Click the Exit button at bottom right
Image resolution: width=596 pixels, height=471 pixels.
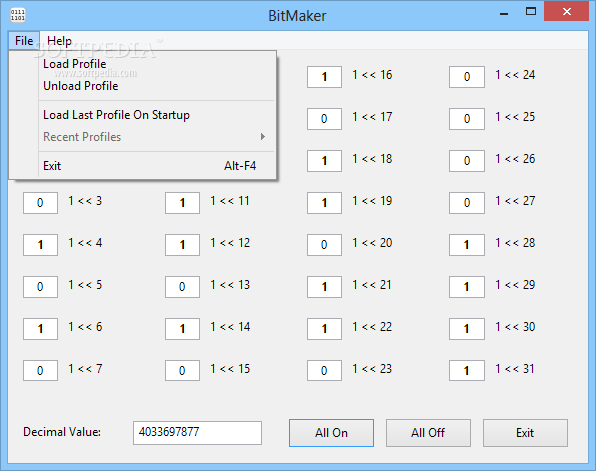coord(525,433)
